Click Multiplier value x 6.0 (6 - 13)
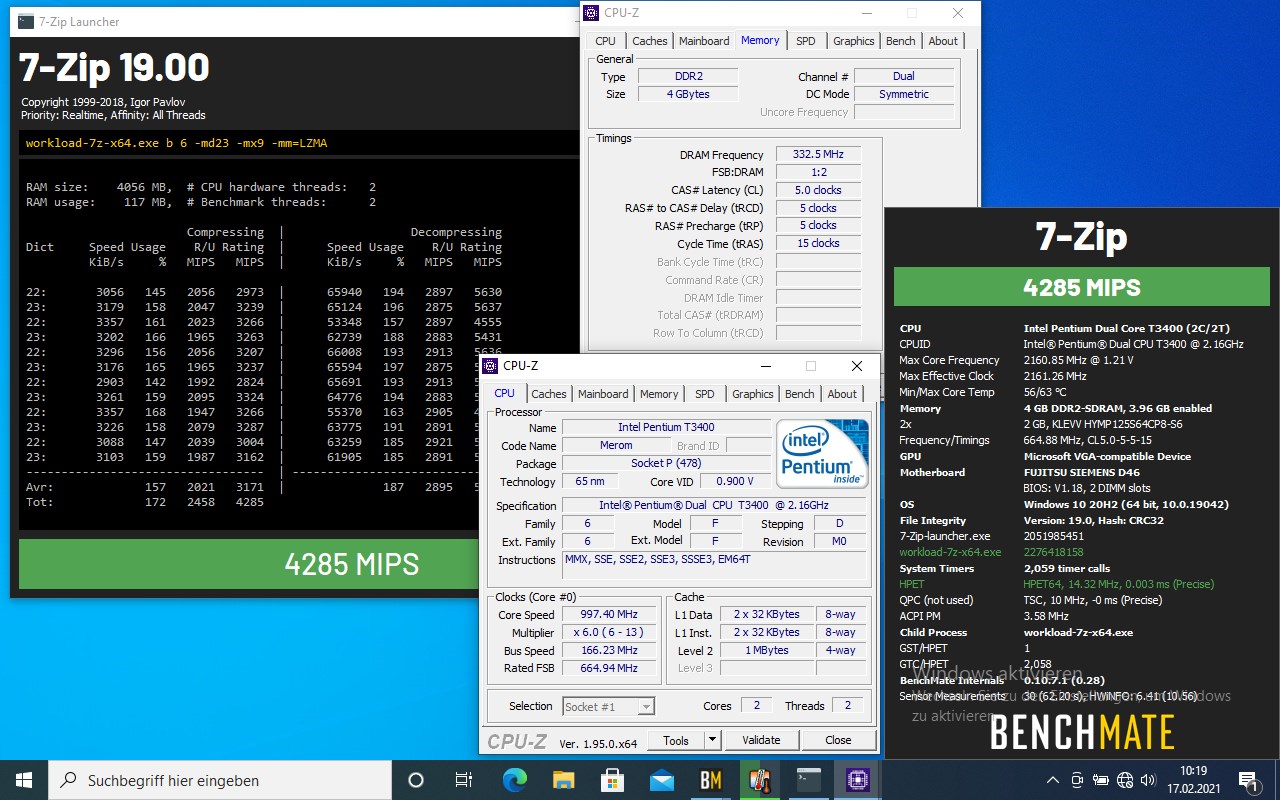The height and width of the screenshot is (800, 1280). tap(608, 632)
